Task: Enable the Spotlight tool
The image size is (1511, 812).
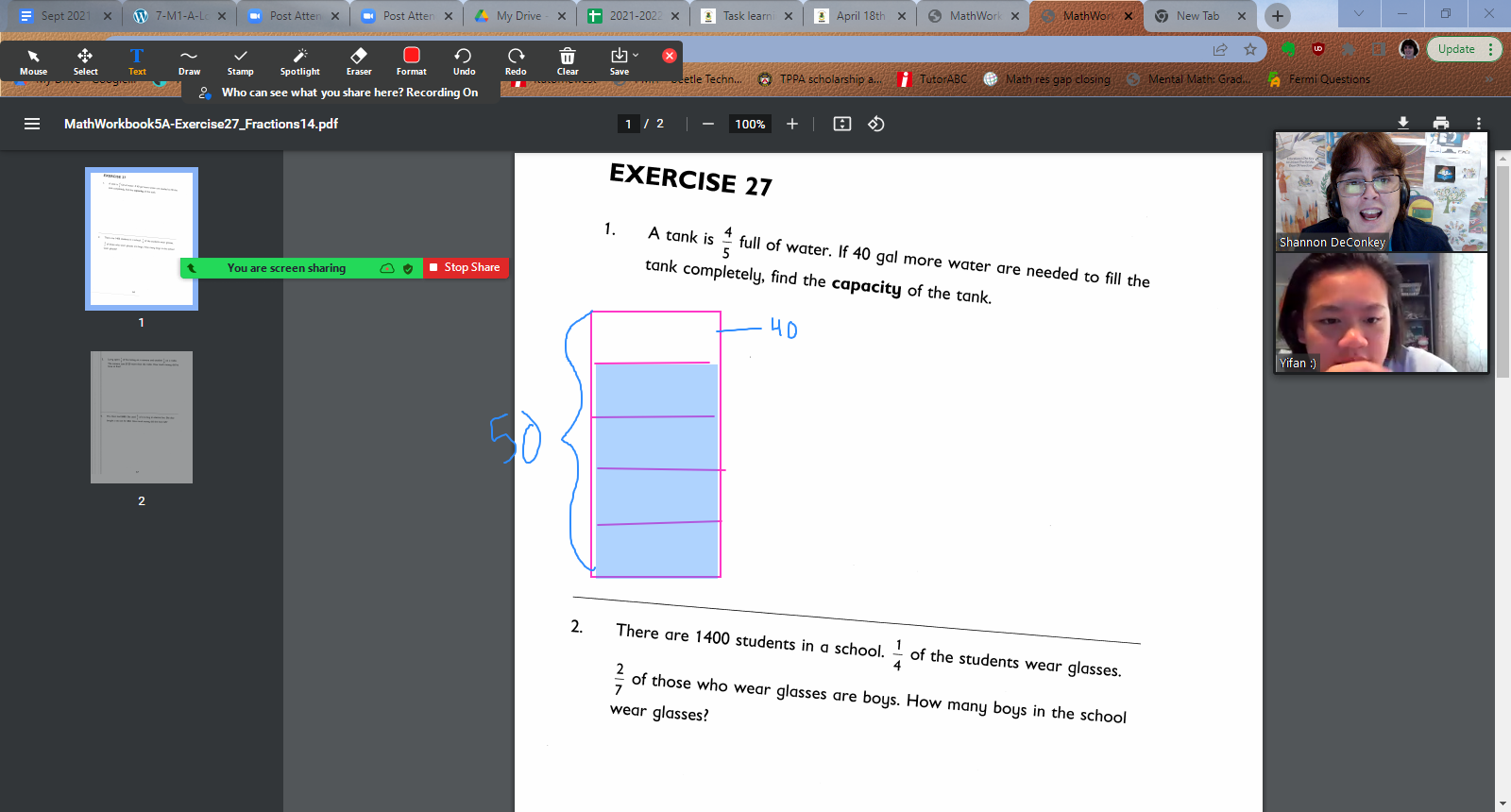Action: [x=300, y=61]
